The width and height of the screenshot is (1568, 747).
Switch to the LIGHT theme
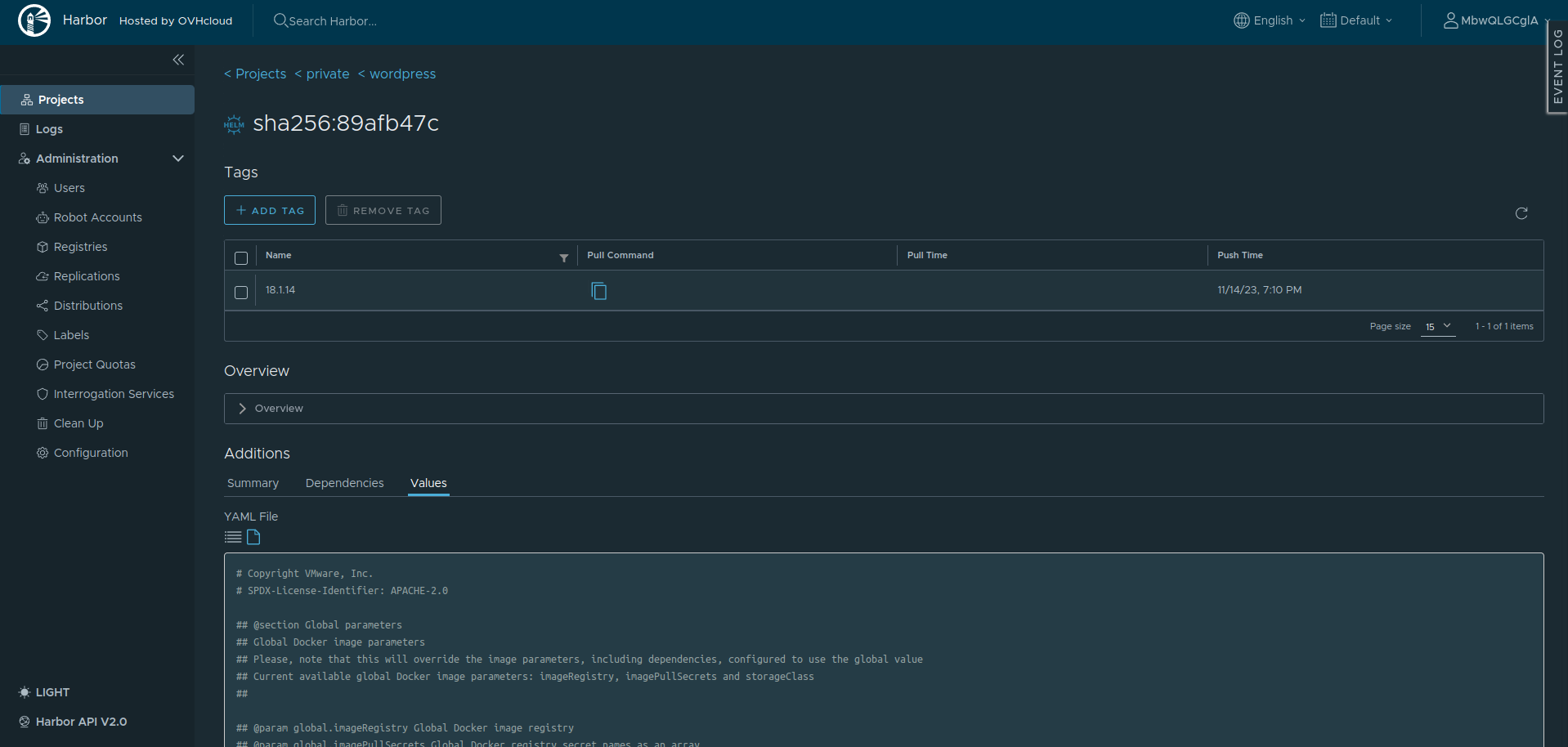[45, 692]
